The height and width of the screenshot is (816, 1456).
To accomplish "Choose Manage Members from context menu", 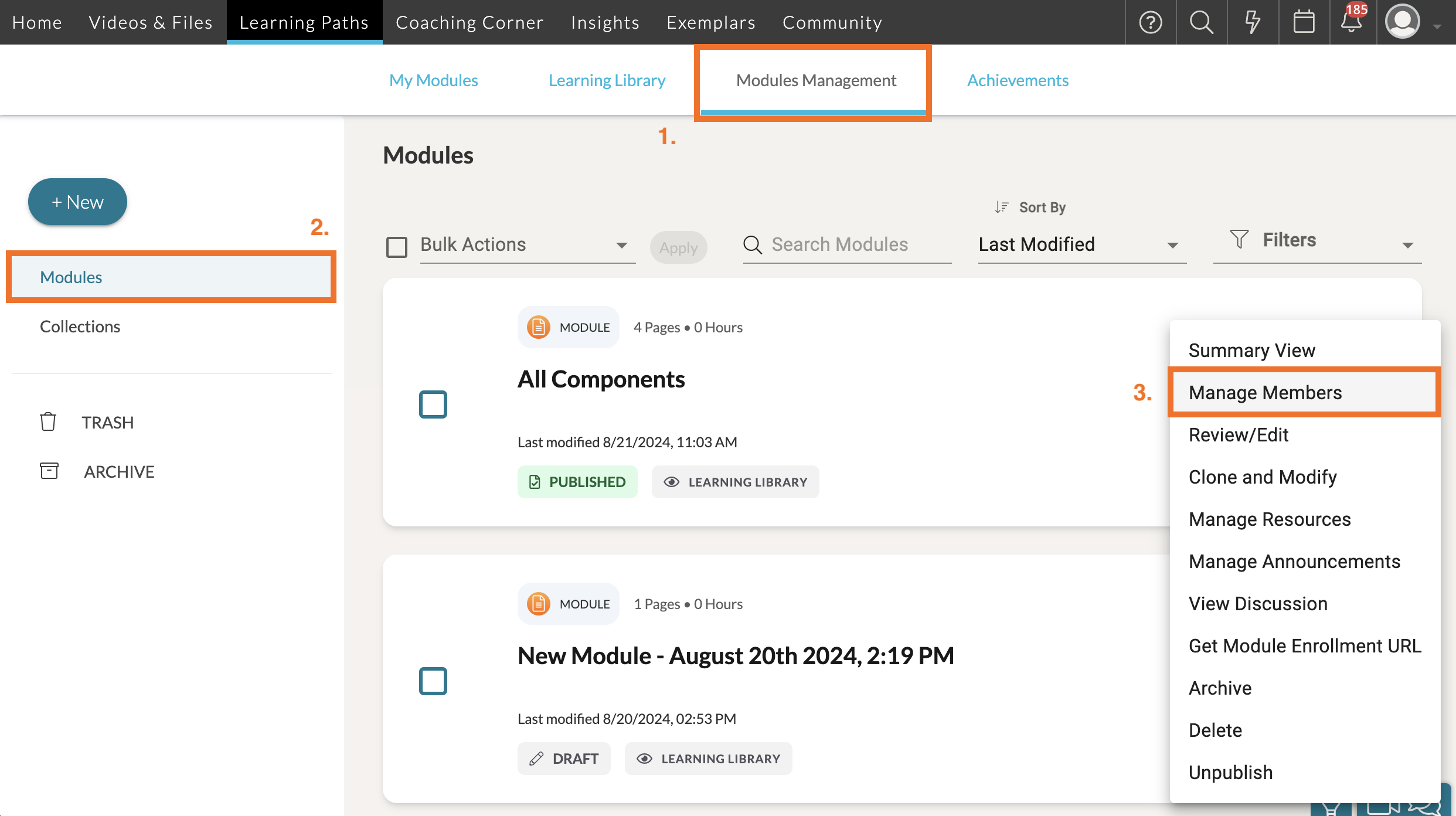I will pos(1265,393).
